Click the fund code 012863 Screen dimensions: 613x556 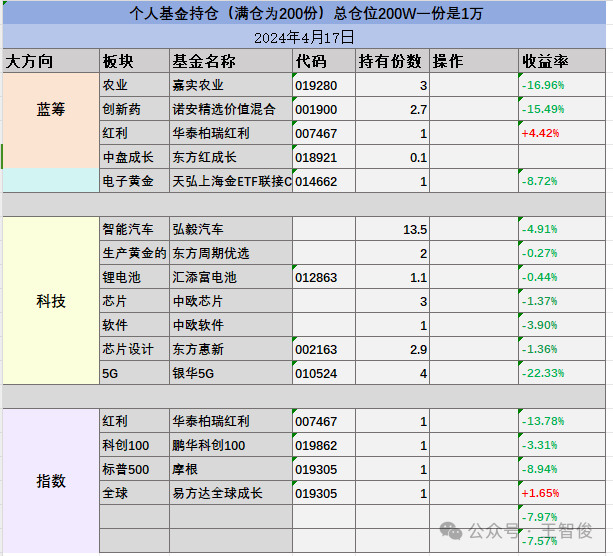324,277
